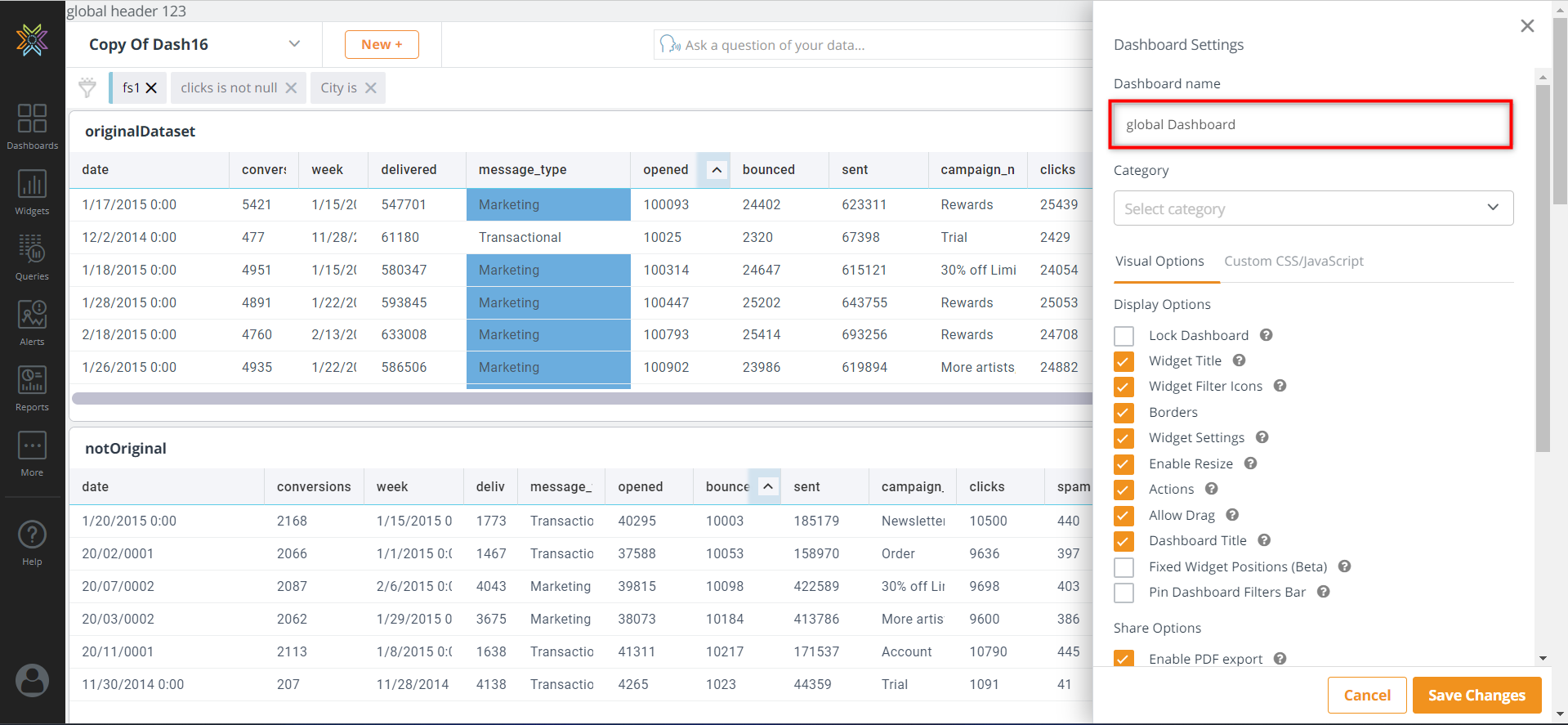Click the Save Changes button
This screenshot has width=1568, height=725.
click(1476, 695)
